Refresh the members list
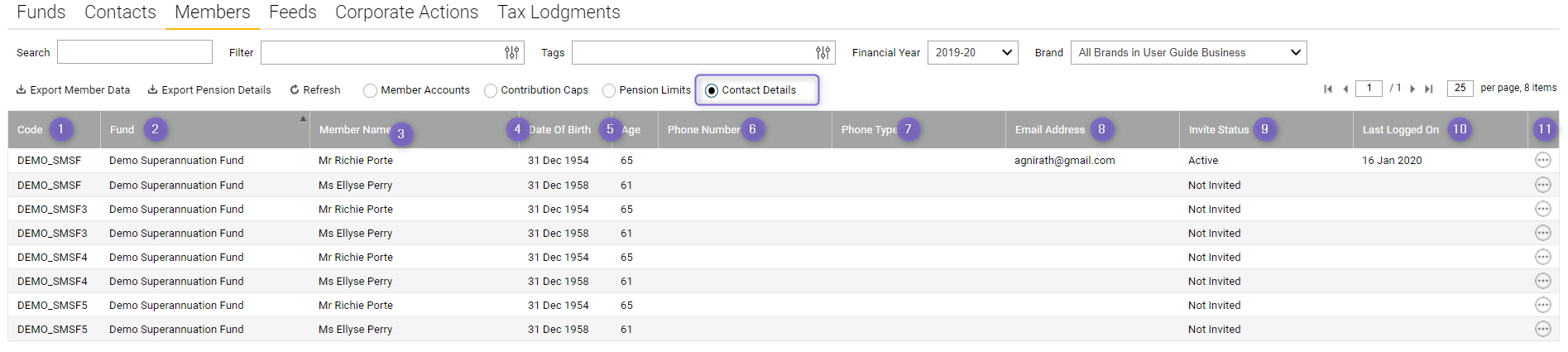 click(315, 89)
